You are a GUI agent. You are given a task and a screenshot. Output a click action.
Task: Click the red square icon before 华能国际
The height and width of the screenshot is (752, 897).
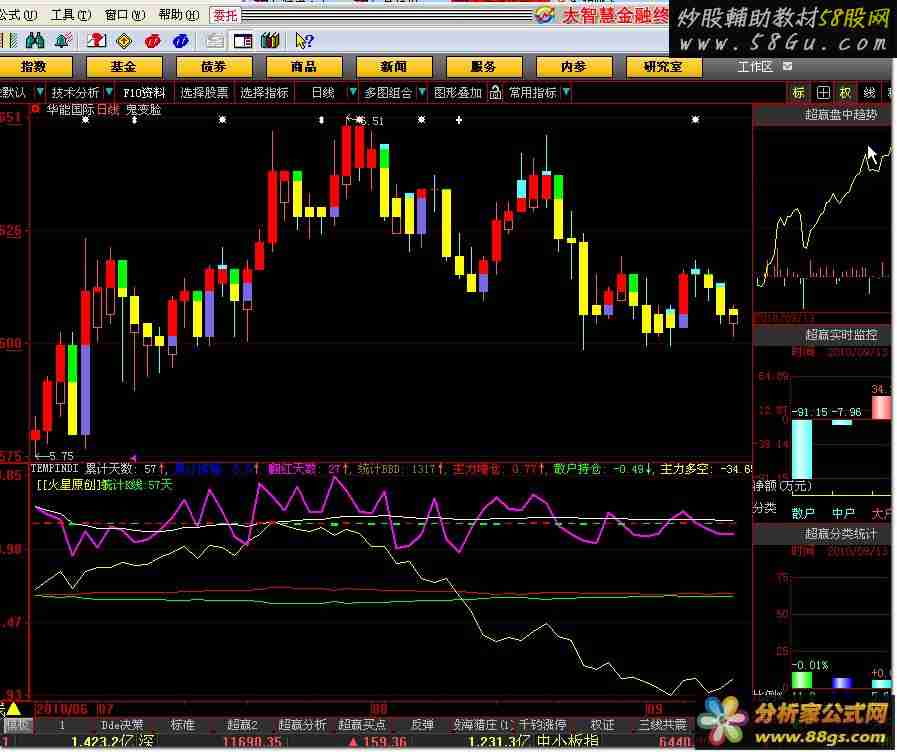pyautogui.click(x=36, y=108)
